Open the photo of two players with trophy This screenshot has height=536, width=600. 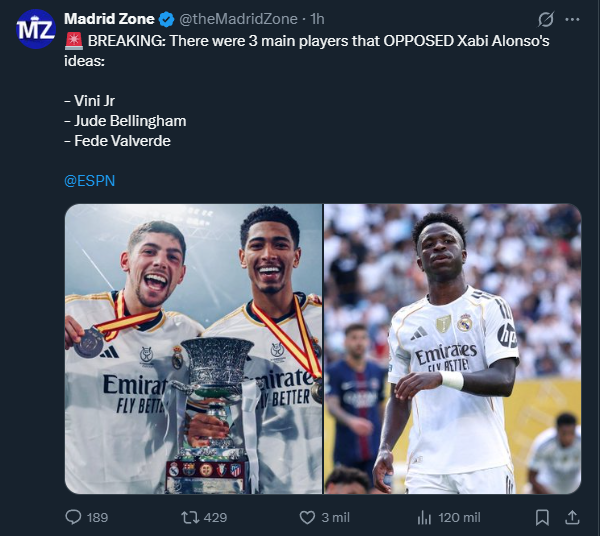point(194,349)
